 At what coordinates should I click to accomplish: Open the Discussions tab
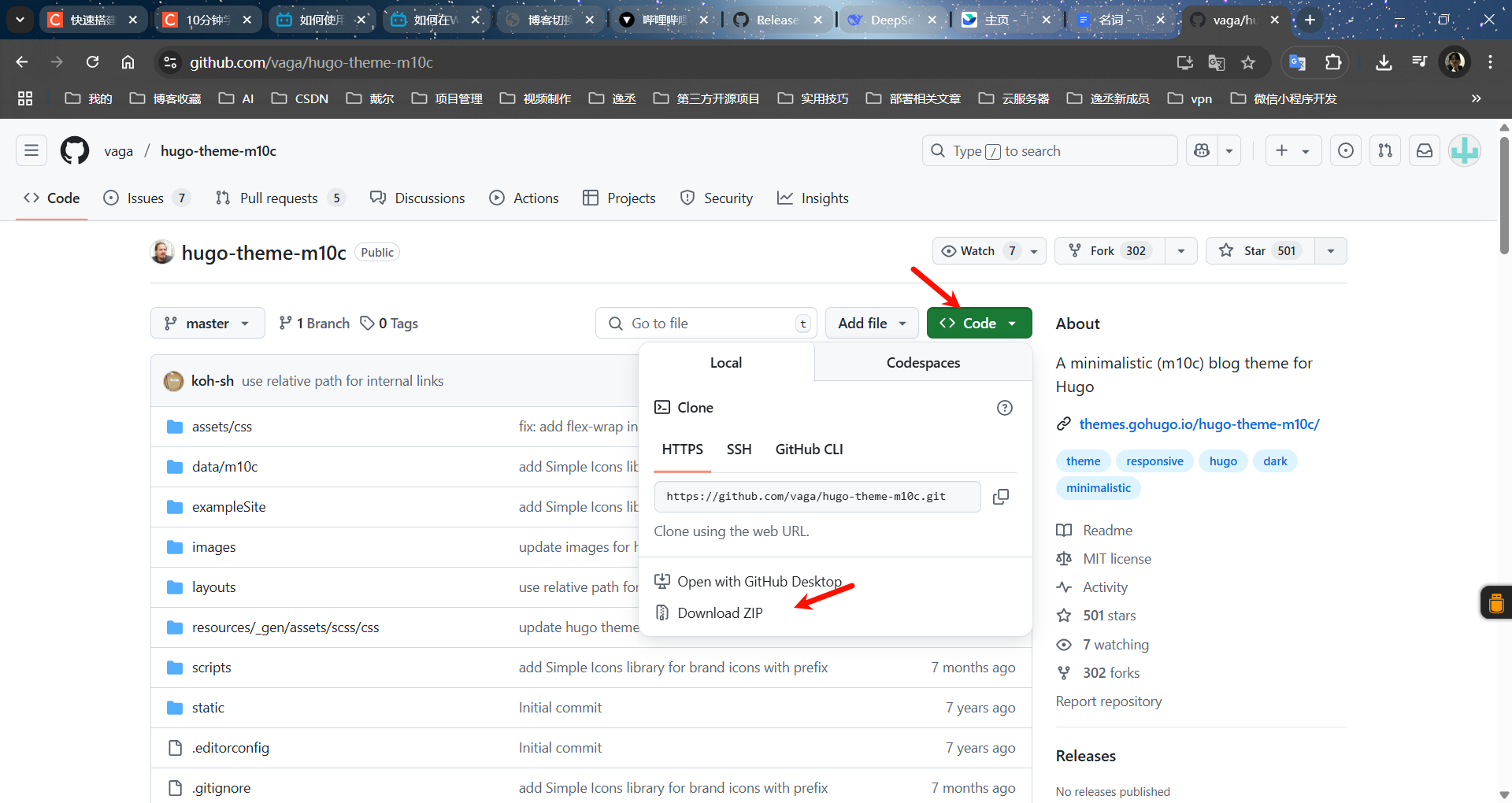pyautogui.click(x=417, y=198)
